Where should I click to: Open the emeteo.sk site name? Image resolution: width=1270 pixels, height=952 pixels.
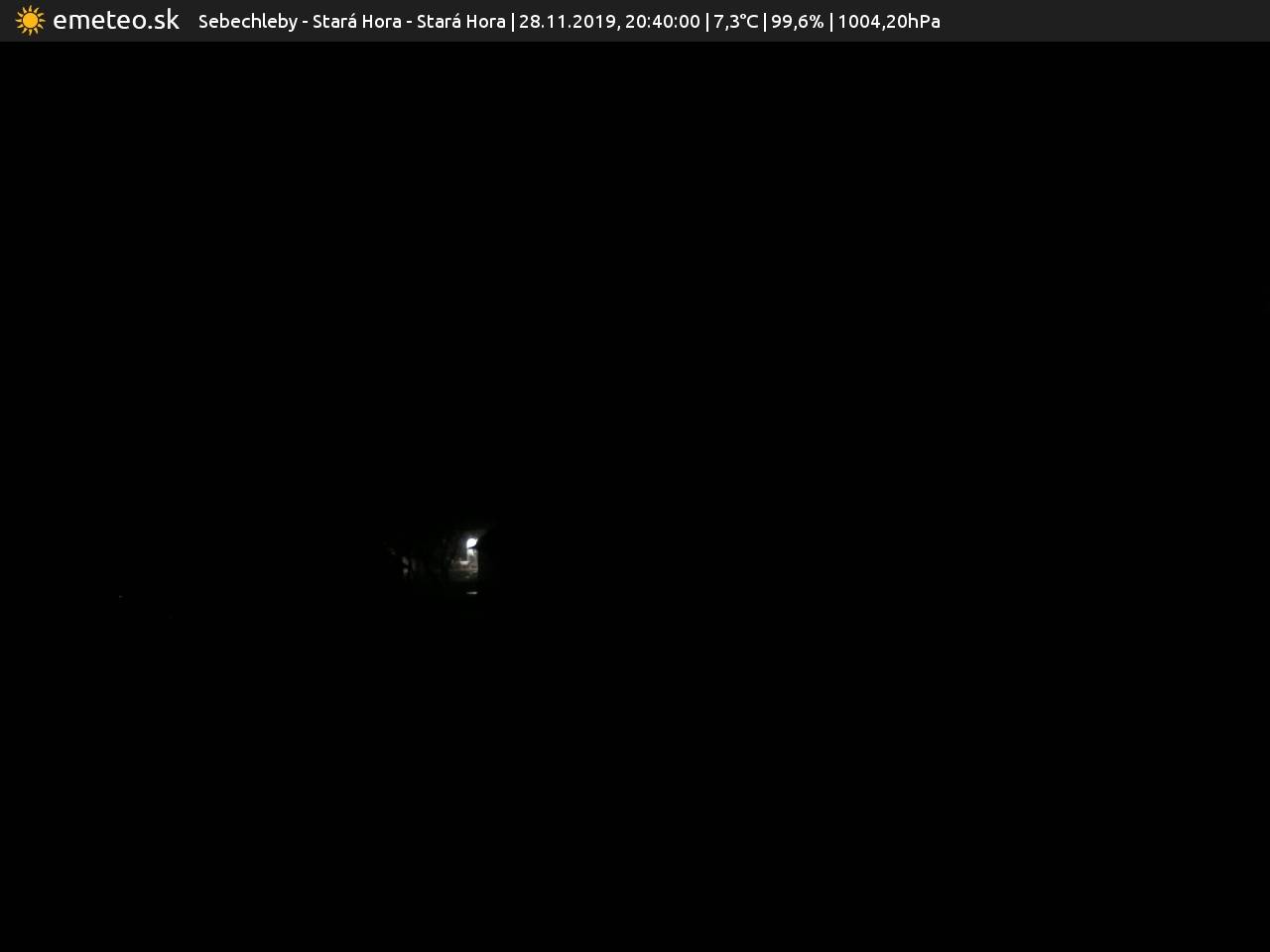(115, 21)
